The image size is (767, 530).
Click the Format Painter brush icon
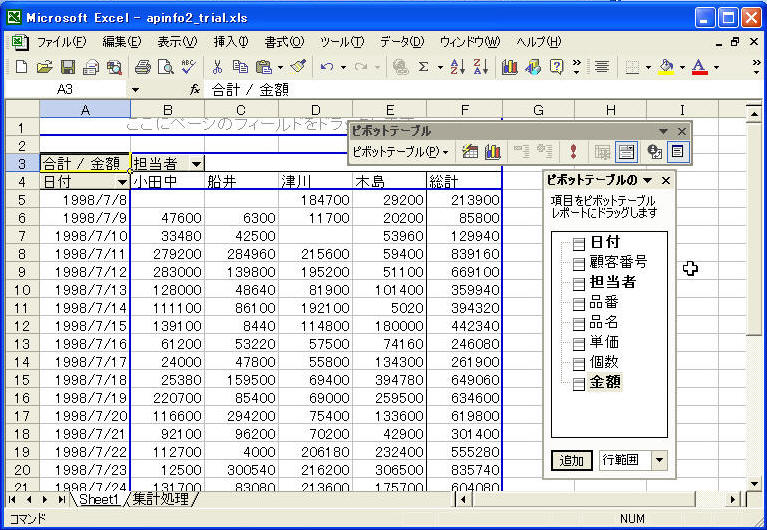click(x=298, y=67)
